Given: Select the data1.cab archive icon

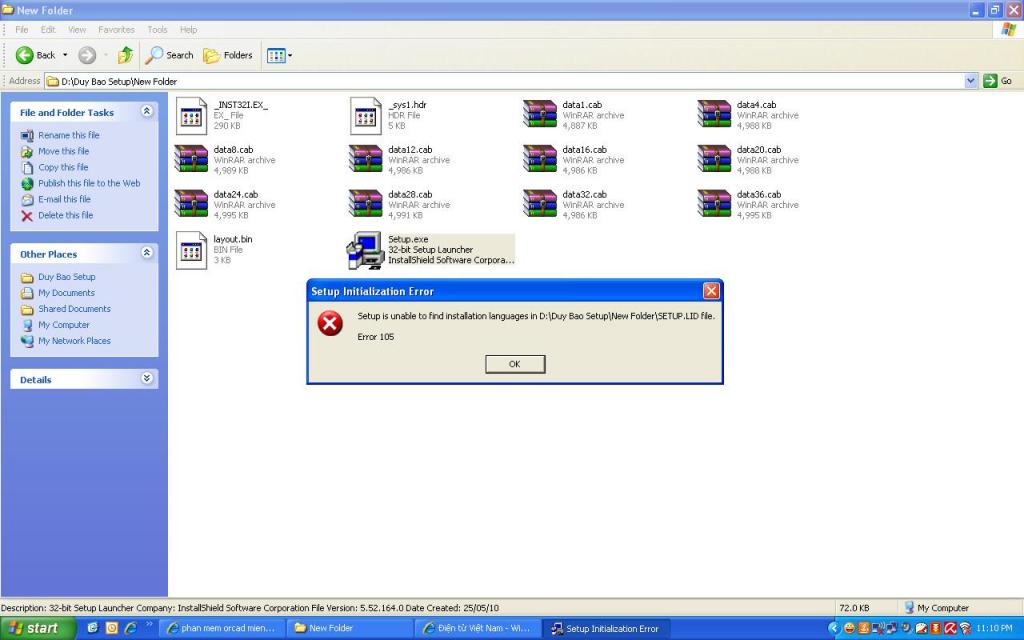Looking at the screenshot, I should pos(539,114).
